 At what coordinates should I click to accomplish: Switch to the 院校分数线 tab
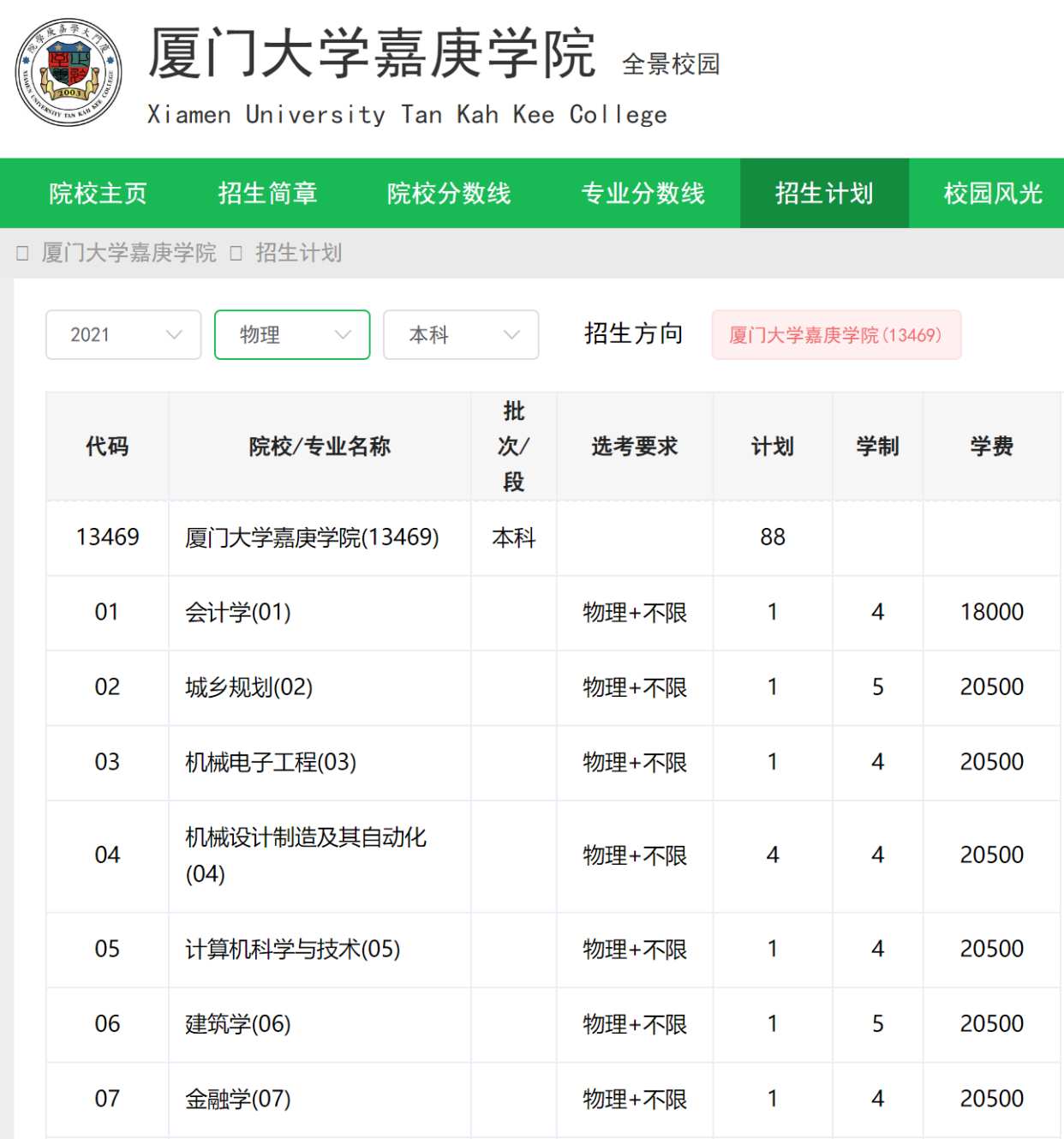click(449, 193)
